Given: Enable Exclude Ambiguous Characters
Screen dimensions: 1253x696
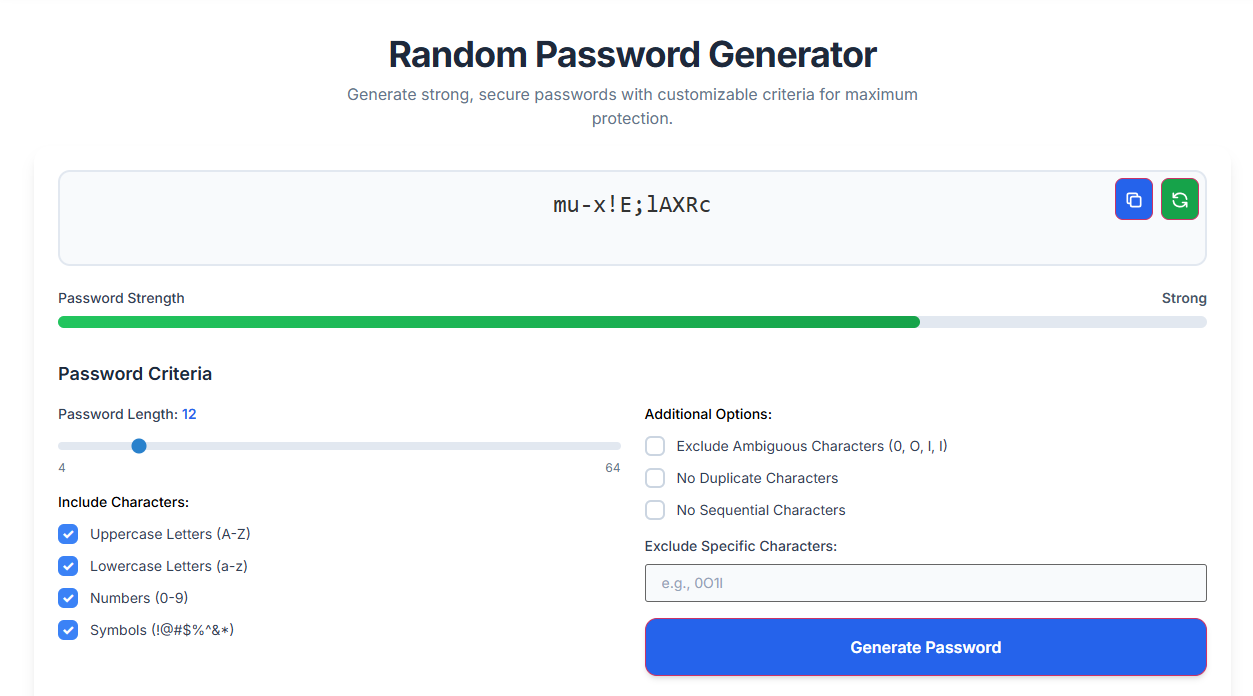Looking at the screenshot, I should pyautogui.click(x=655, y=446).
